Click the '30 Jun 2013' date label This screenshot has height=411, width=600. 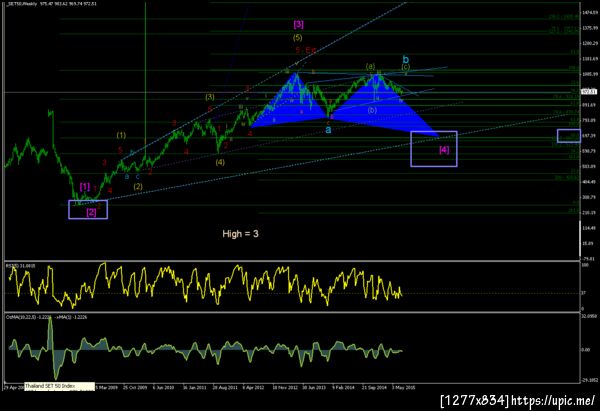314,387
